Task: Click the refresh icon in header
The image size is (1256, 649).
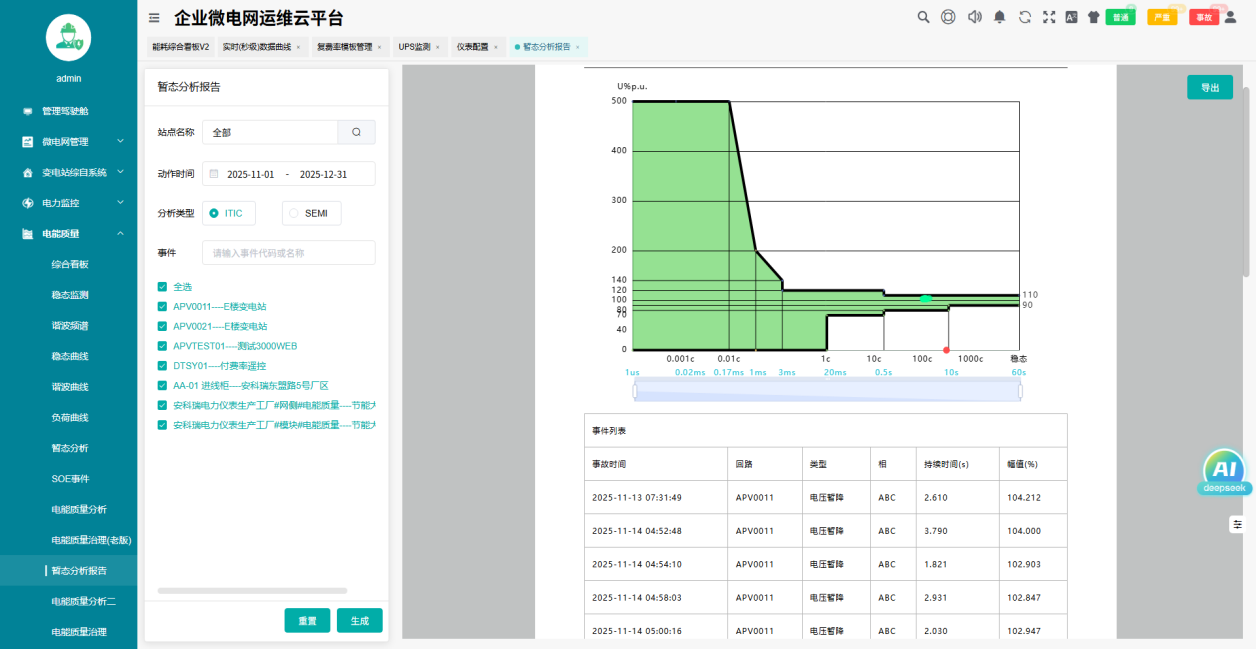Action: [1025, 17]
